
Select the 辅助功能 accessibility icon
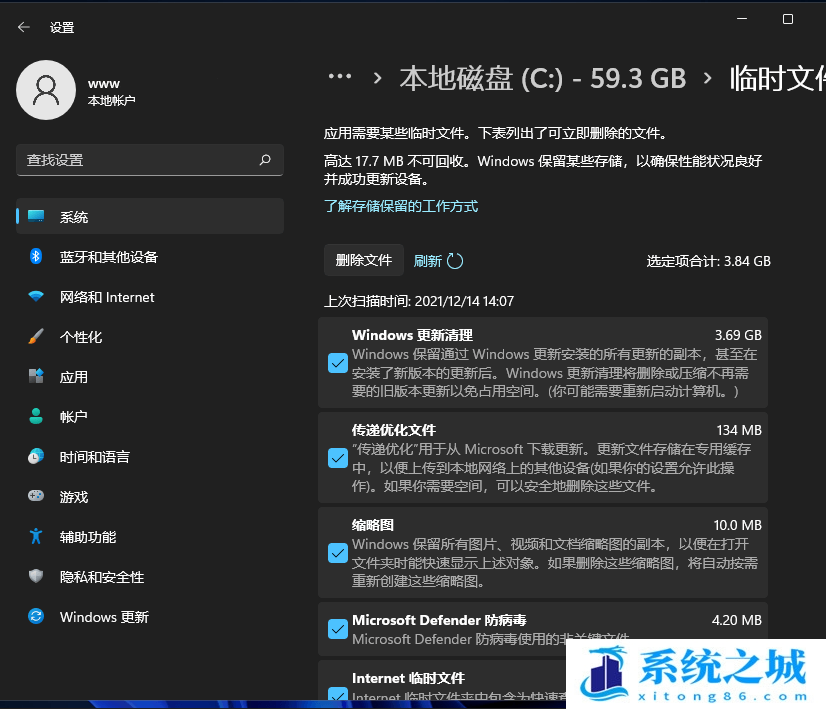(x=37, y=537)
